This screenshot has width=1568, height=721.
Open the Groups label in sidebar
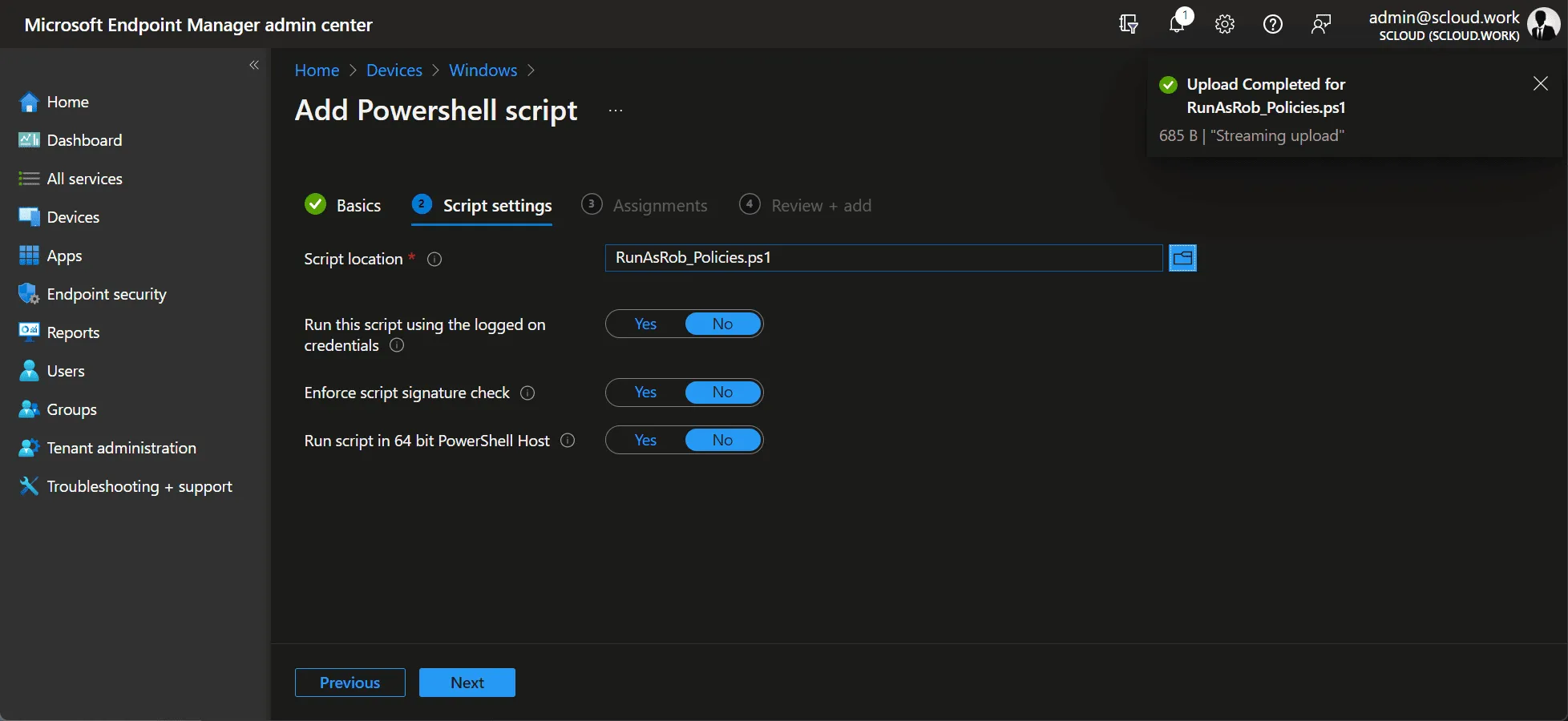tap(72, 409)
